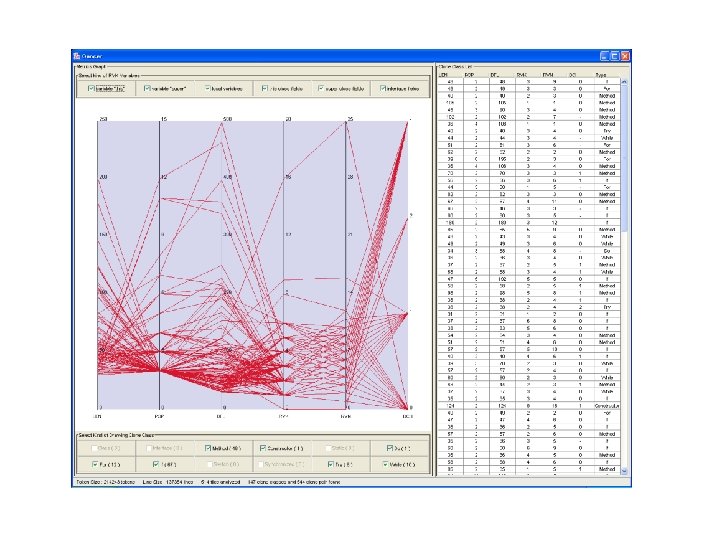Uncheck the While (10) clone class filter
720x540 pixels.
[385, 465]
